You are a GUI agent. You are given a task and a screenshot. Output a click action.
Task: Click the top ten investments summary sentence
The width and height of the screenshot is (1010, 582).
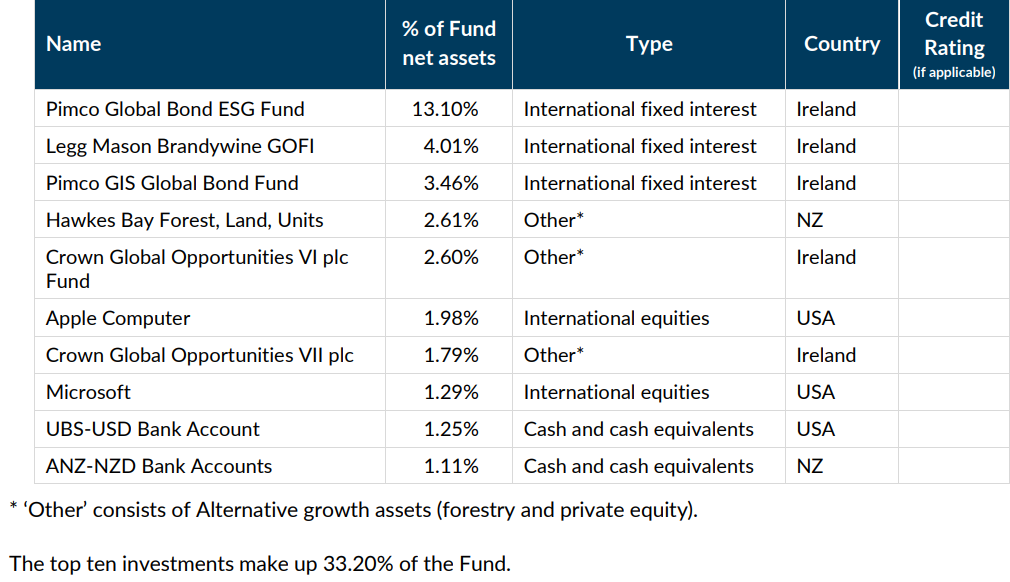260,563
